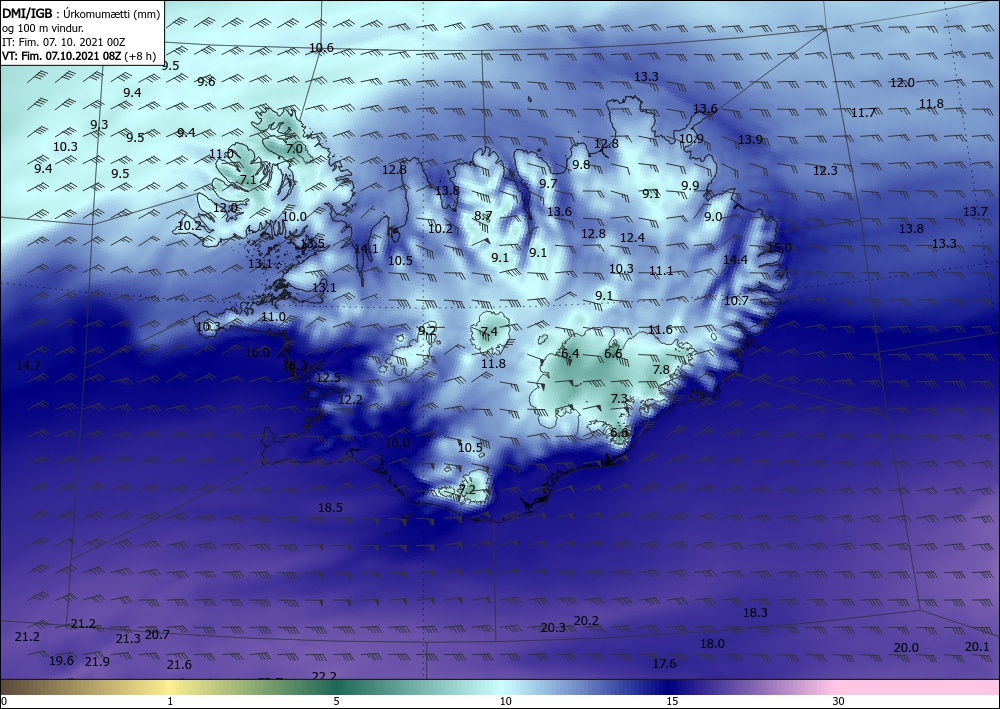The height and width of the screenshot is (709, 1000).
Task: Click the map value 14.1
Action: click(x=366, y=249)
